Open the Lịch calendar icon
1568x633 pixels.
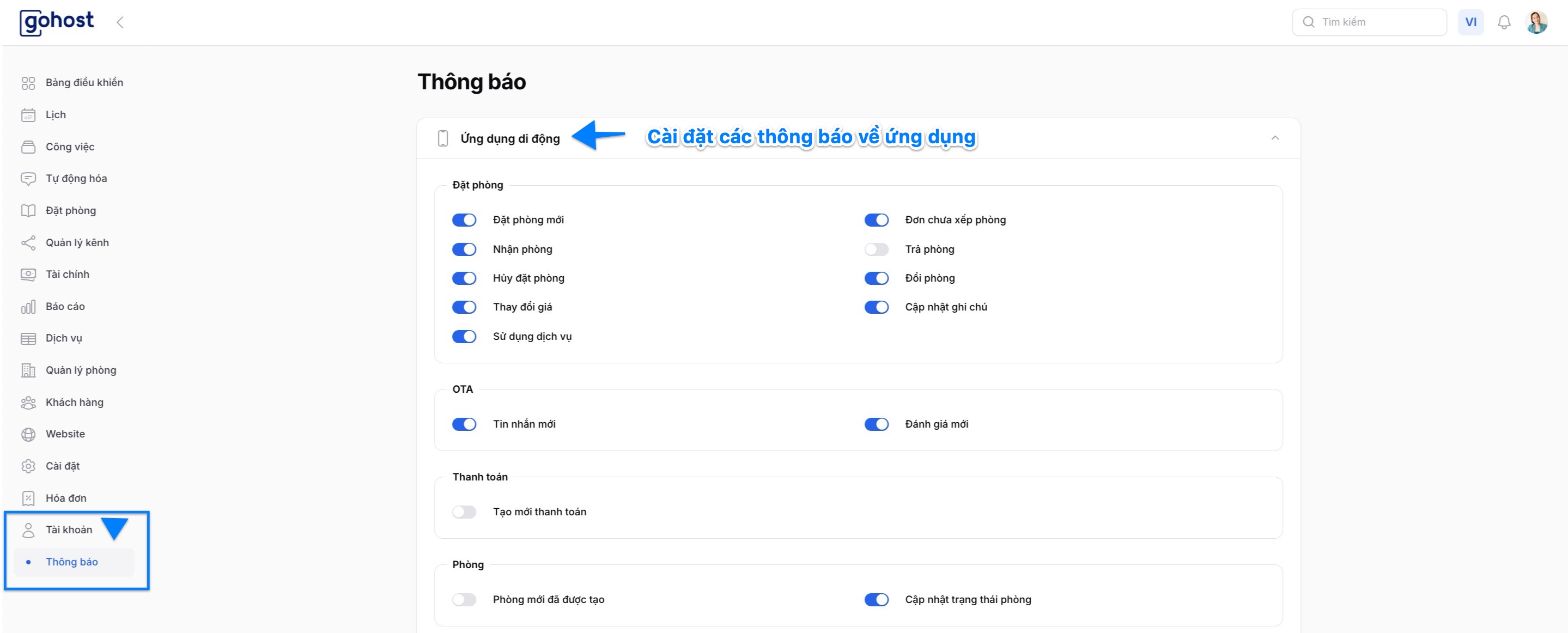[28, 115]
